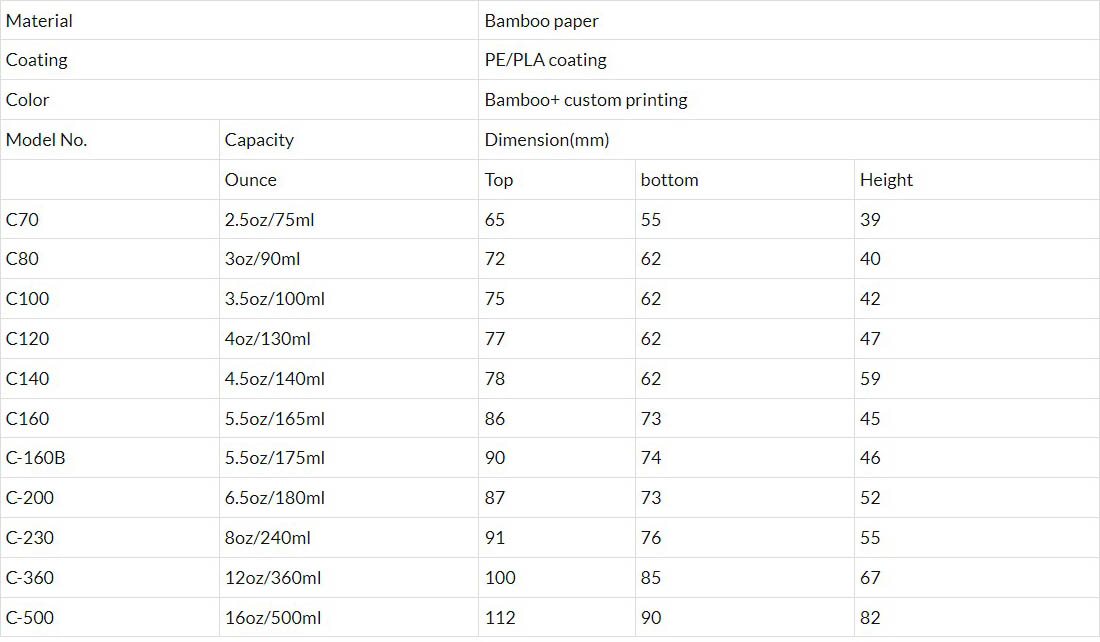1100x642 pixels.
Task: Select the 4oz/130ml capacity cell
Action: 267,339
